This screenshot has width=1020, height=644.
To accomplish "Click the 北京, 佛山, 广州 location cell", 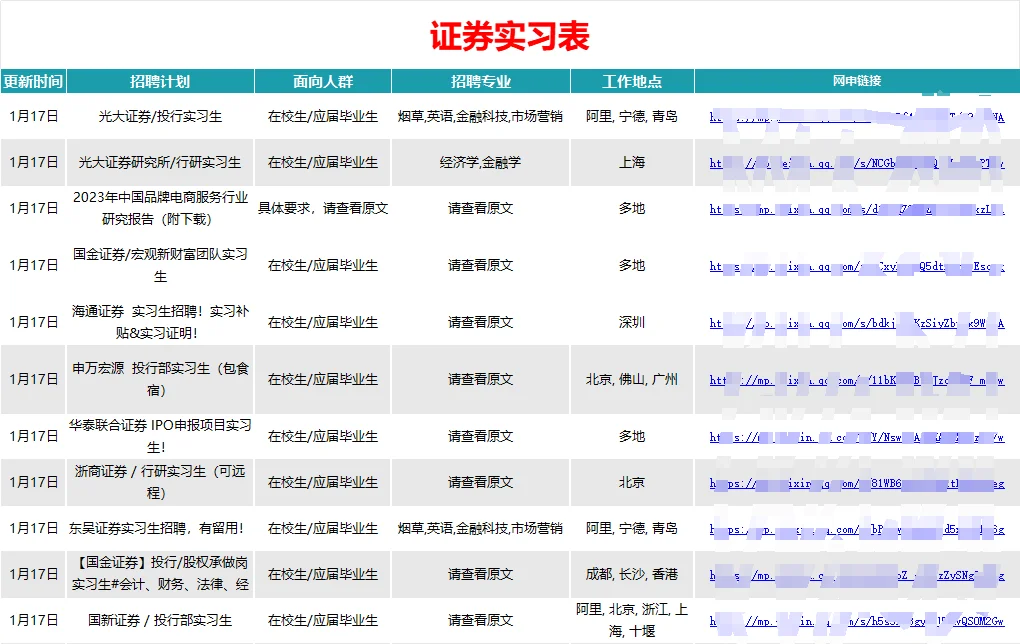I will coord(632,379).
